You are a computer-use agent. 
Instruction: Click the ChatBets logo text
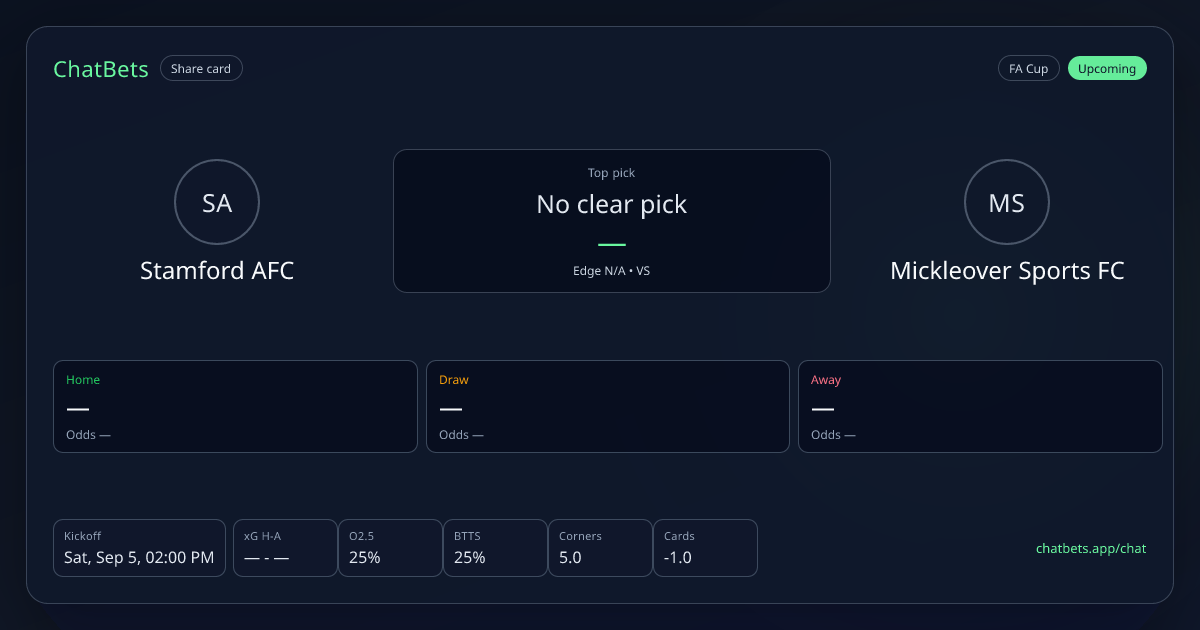coord(101,69)
